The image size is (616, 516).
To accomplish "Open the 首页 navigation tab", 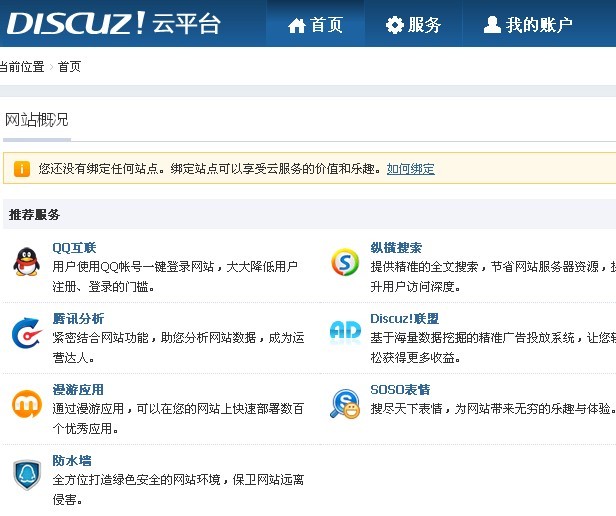I will pyautogui.click(x=315, y=25).
